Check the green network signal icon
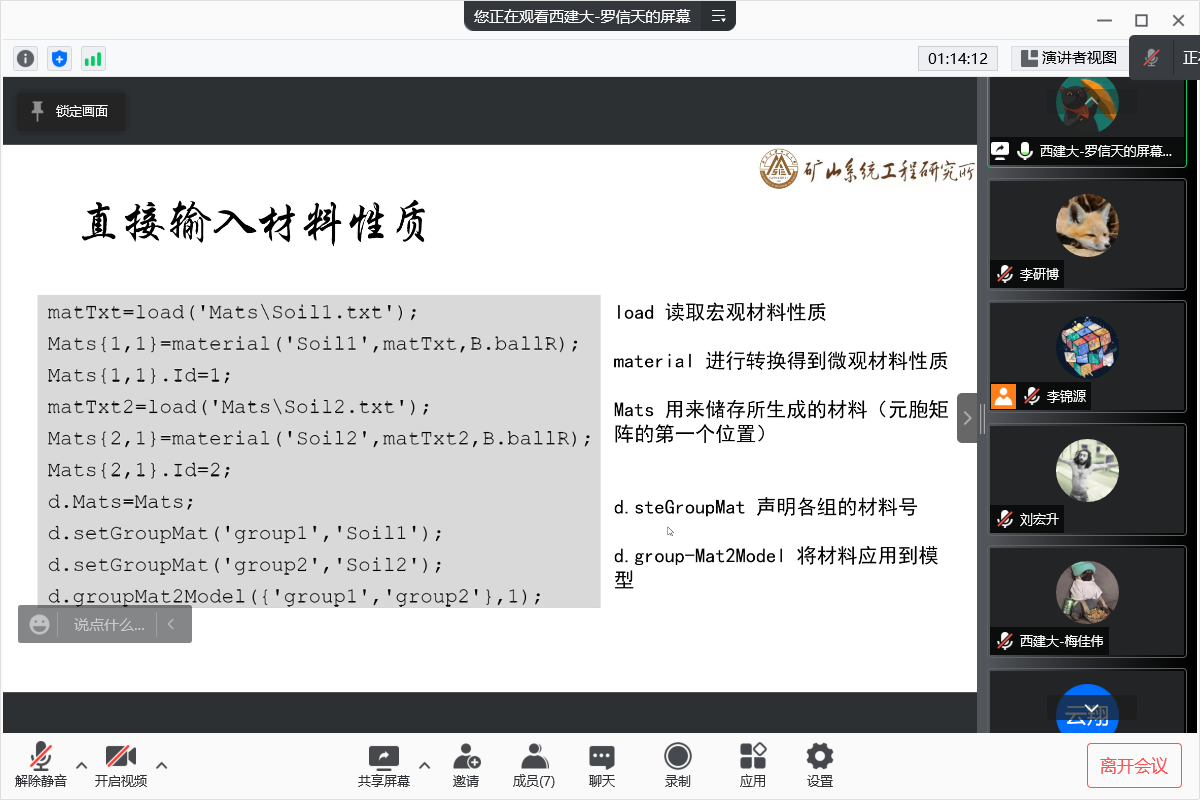 [93, 58]
